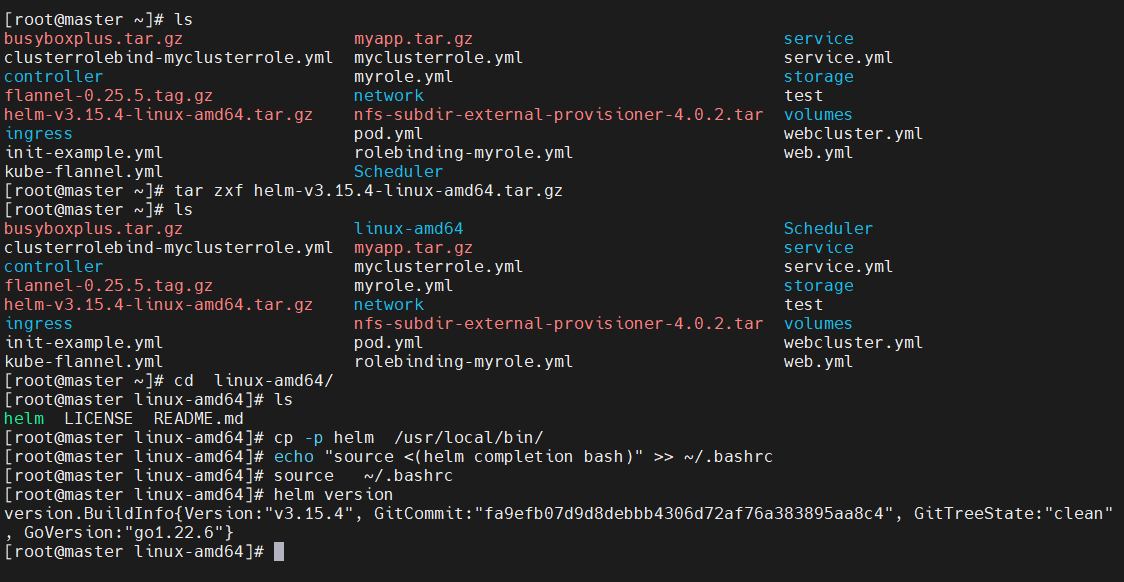Select the green helm executable file name

pyautogui.click(x=24, y=419)
